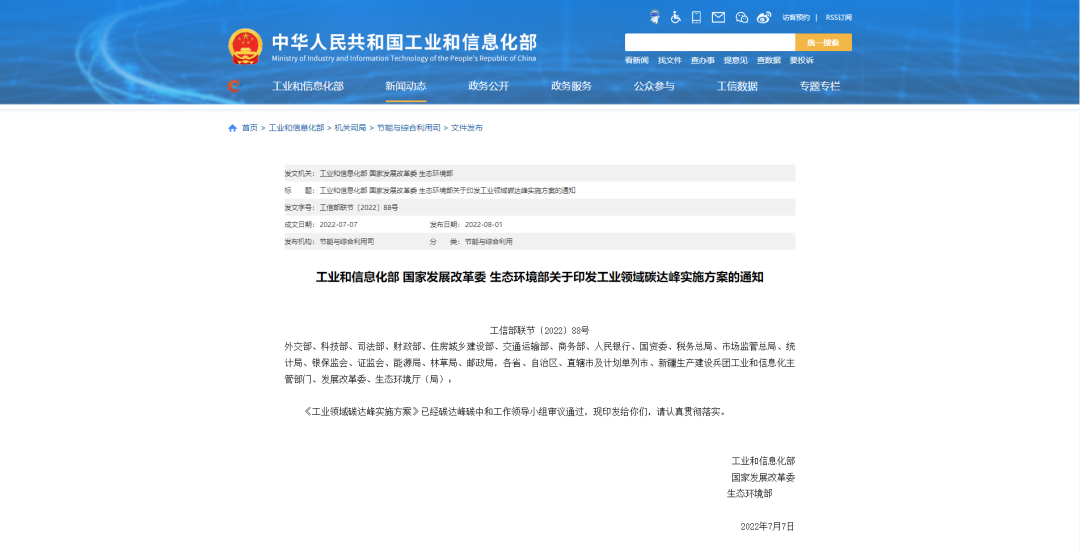The height and width of the screenshot is (550, 1080).
Task: Click the 成文日期 value 2022-07-07
Action: click(x=339, y=224)
